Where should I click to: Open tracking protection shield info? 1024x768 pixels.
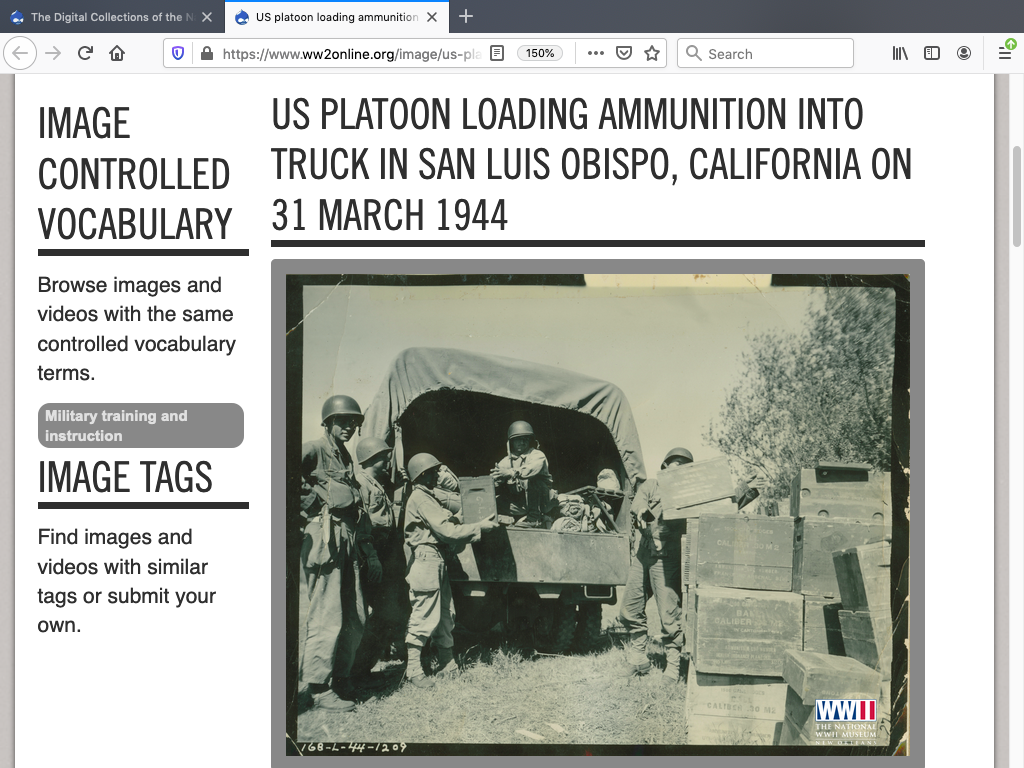(179, 54)
